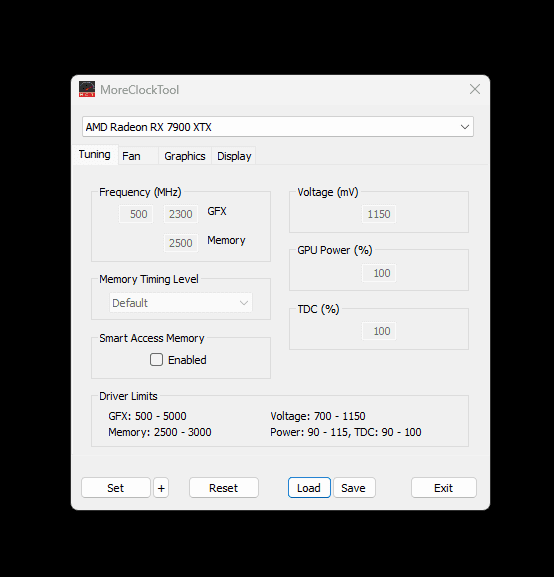Click the plus button beside Set
Viewport: 554px width, 577px height.
(161, 488)
